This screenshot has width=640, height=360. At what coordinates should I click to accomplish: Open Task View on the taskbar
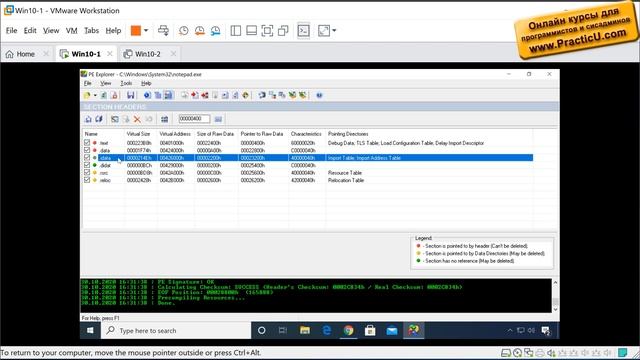(x=283, y=331)
